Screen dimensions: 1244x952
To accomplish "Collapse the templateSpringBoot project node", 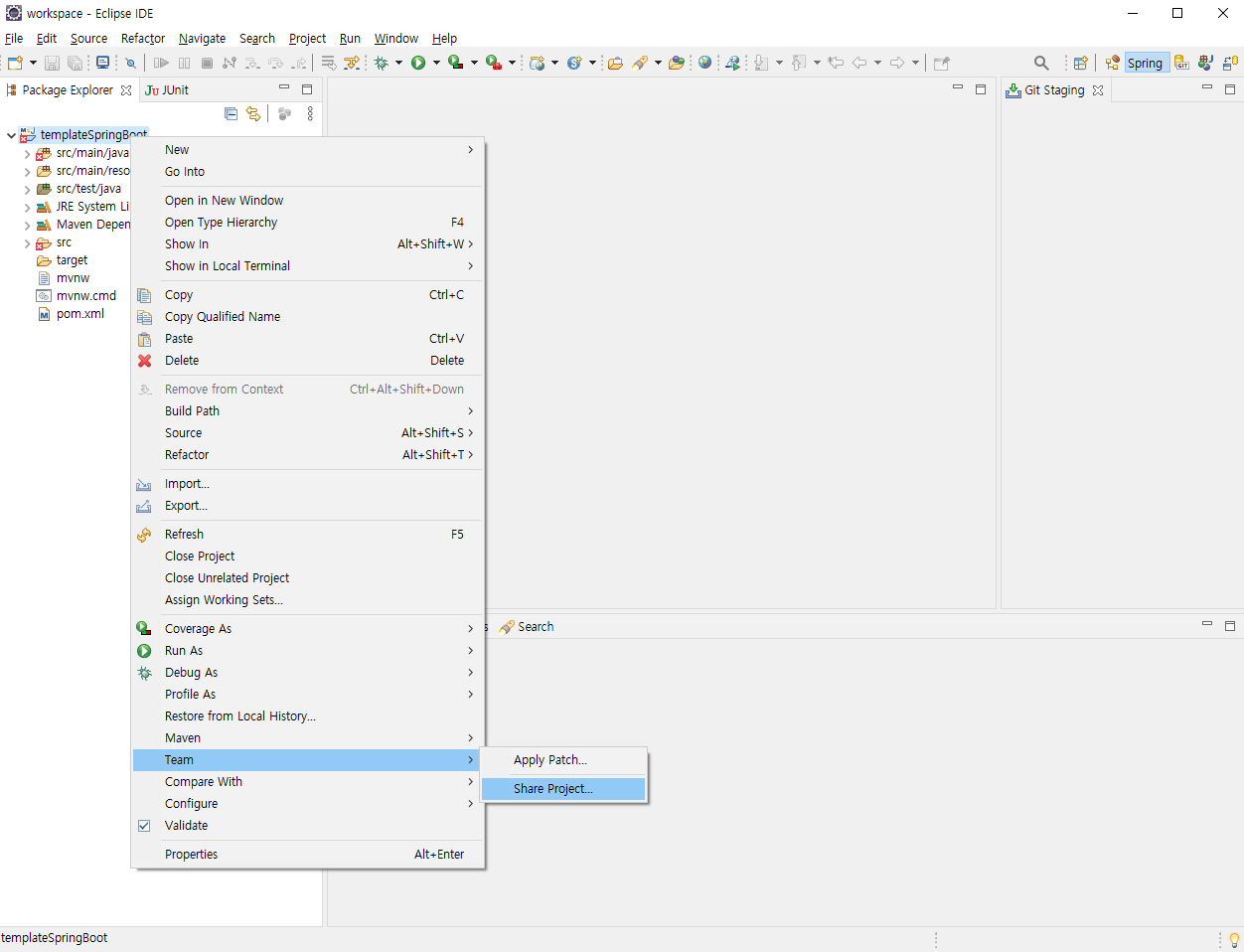I will tap(10, 134).
